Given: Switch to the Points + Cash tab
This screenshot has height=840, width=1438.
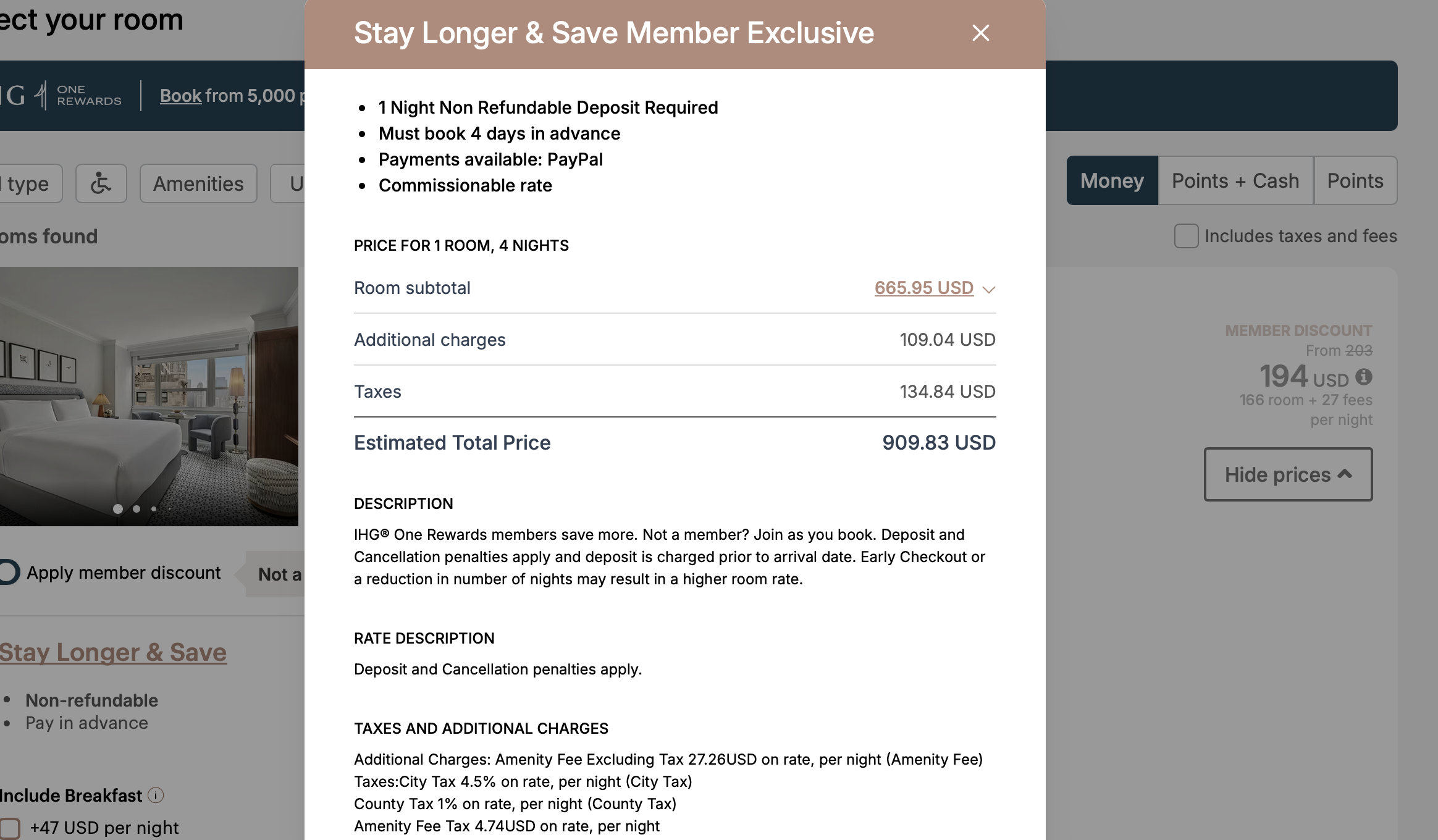Looking at the screenshot, I should pos(1235,180).
